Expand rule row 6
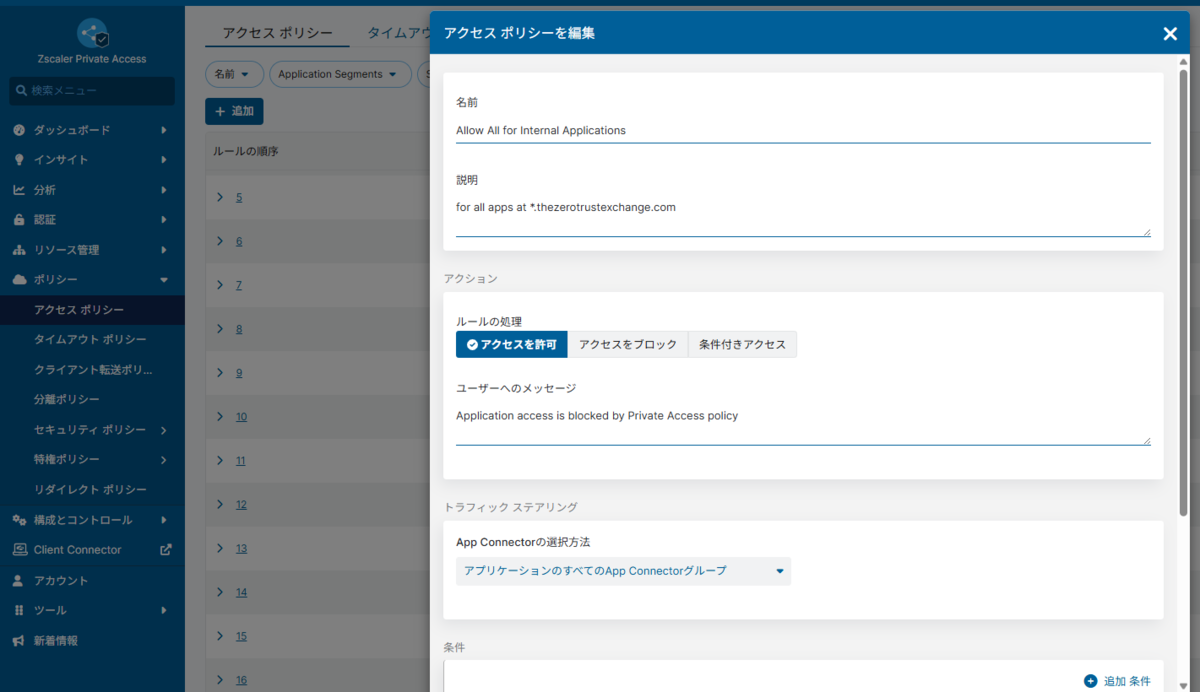Viewport: 1200px width, 692px height. pyautogui.click(x=220, y=241)
